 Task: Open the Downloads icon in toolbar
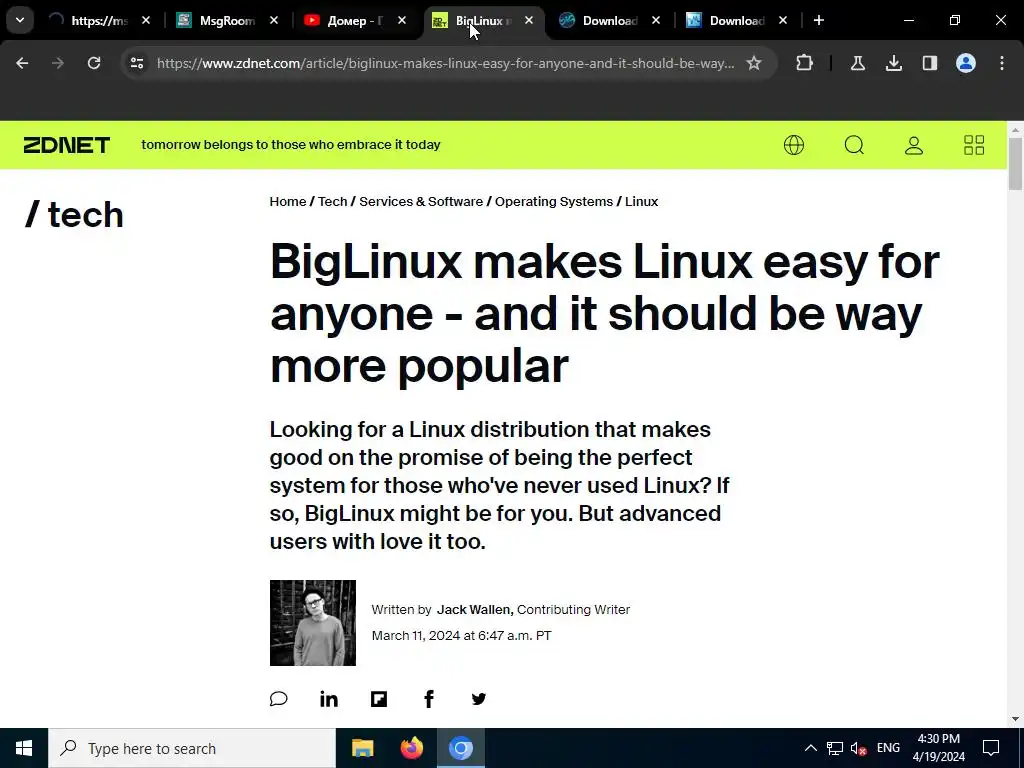[x=893, y=63]
